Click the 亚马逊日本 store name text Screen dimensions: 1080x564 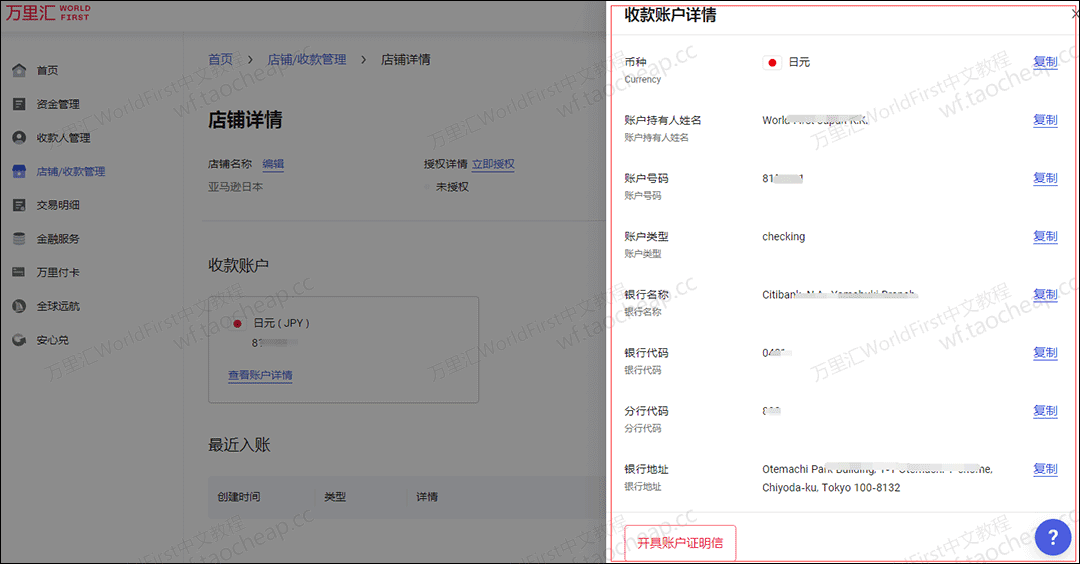236,187
